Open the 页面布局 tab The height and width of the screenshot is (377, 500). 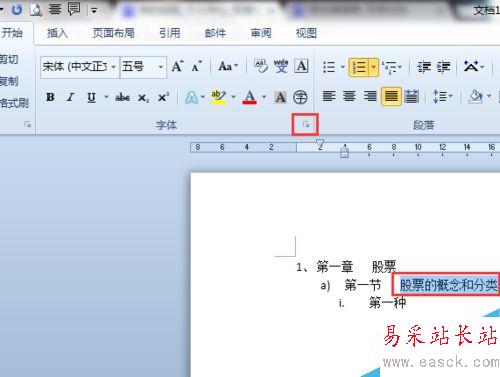(113, 33)
